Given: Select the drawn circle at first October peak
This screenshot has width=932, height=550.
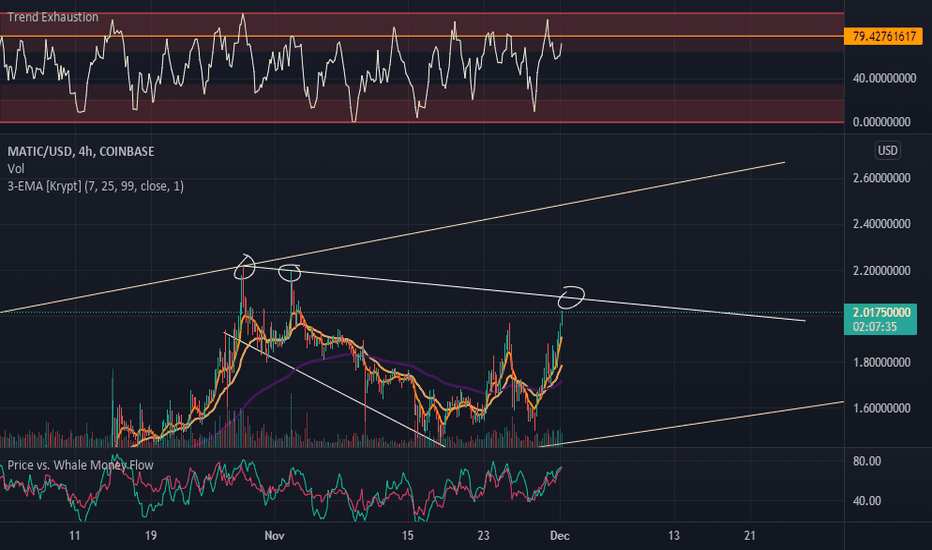Looking at the screenshot, I should click(x=244, y=268).
